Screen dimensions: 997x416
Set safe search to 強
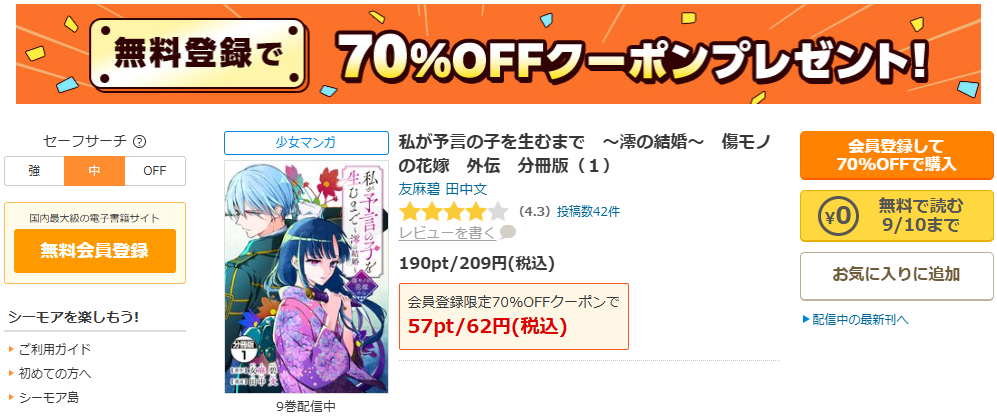pyautogui.click(x=34, y=171)
